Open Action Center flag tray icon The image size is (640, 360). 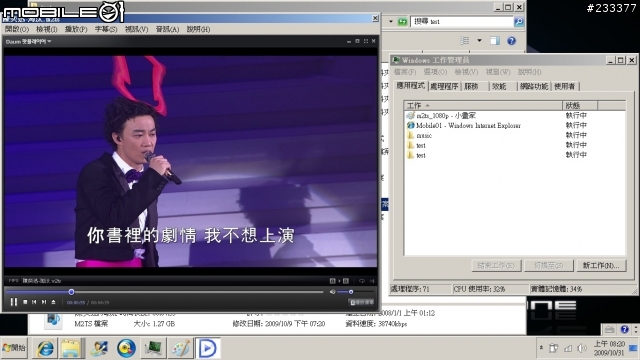click(x=553, y=348)
